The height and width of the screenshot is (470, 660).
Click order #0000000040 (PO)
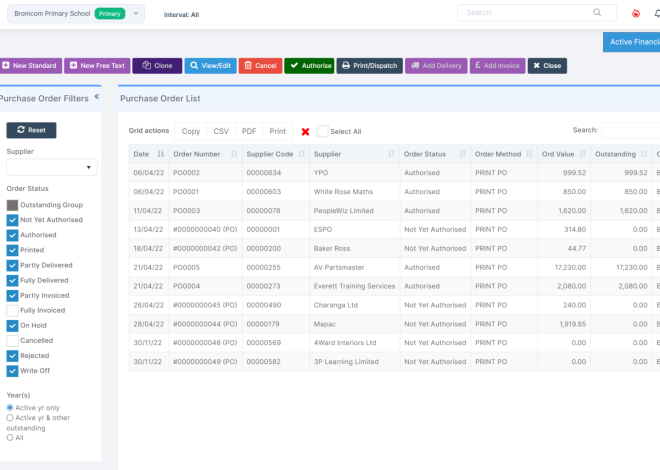click(205, 229)
